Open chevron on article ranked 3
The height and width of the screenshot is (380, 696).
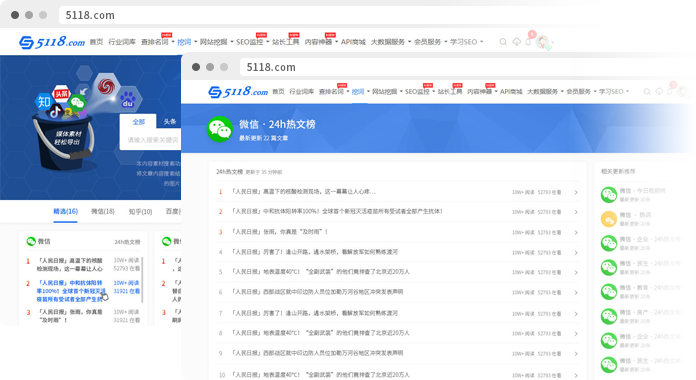point(576,232)
